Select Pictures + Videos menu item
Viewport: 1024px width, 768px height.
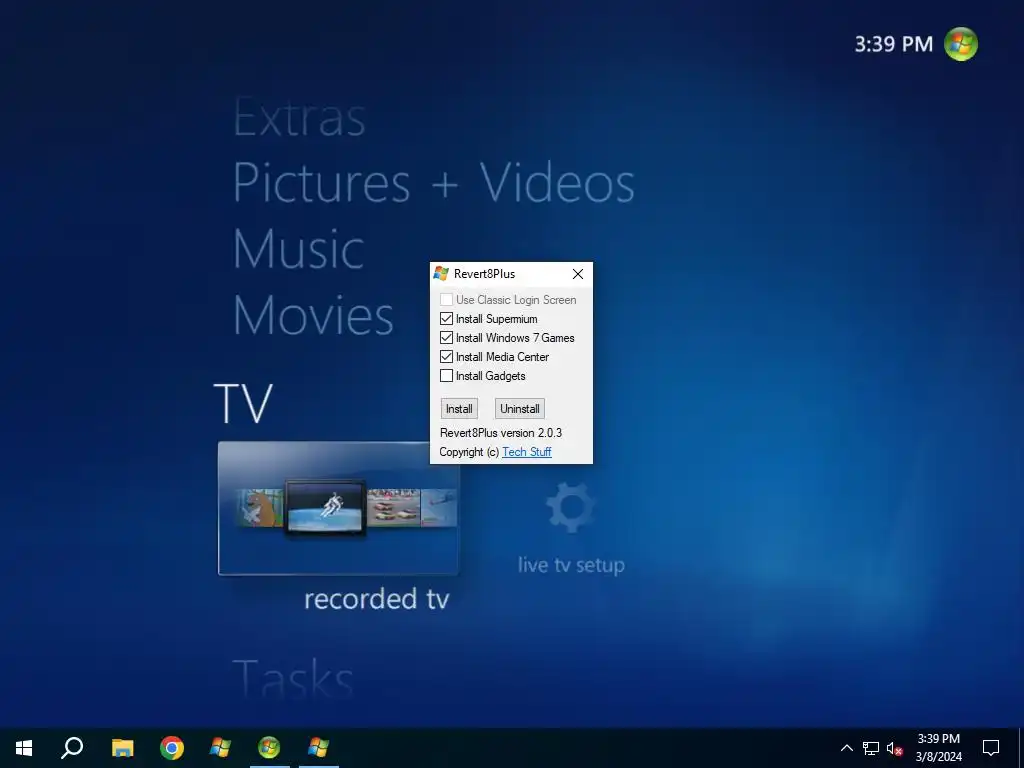tap(434, 183)
